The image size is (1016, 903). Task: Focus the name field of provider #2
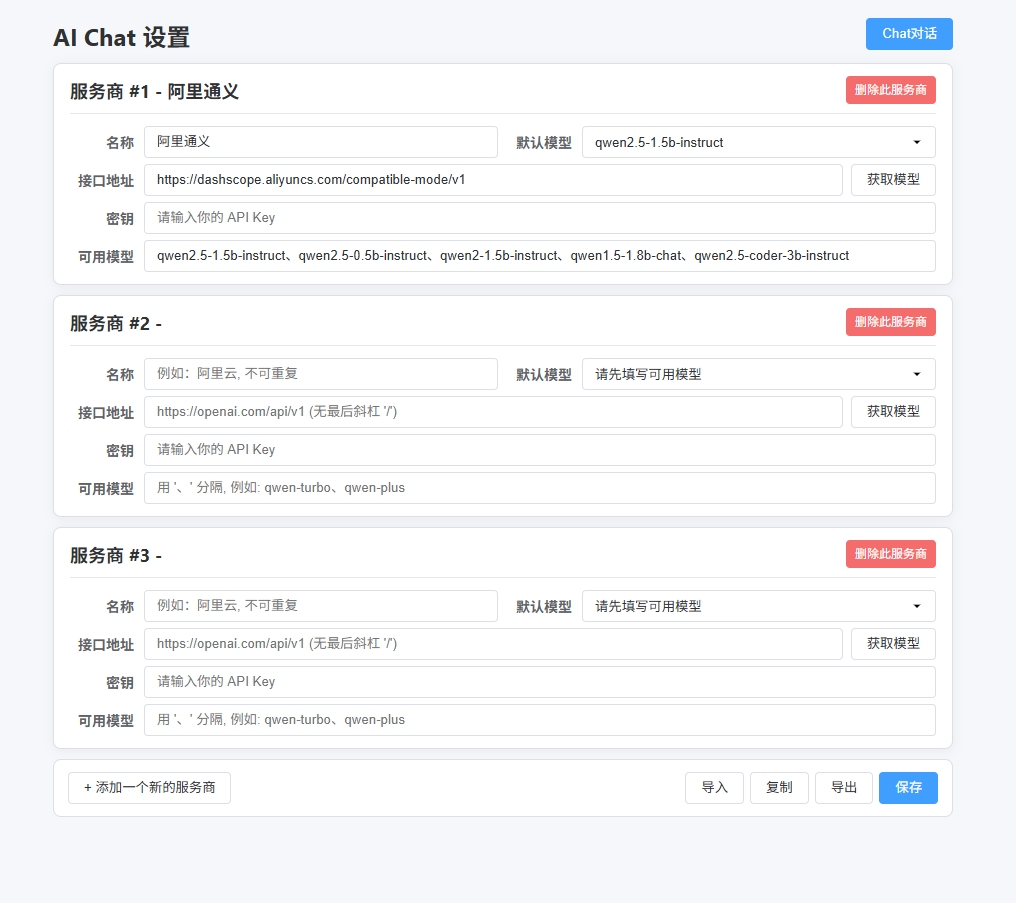point(321,374)
